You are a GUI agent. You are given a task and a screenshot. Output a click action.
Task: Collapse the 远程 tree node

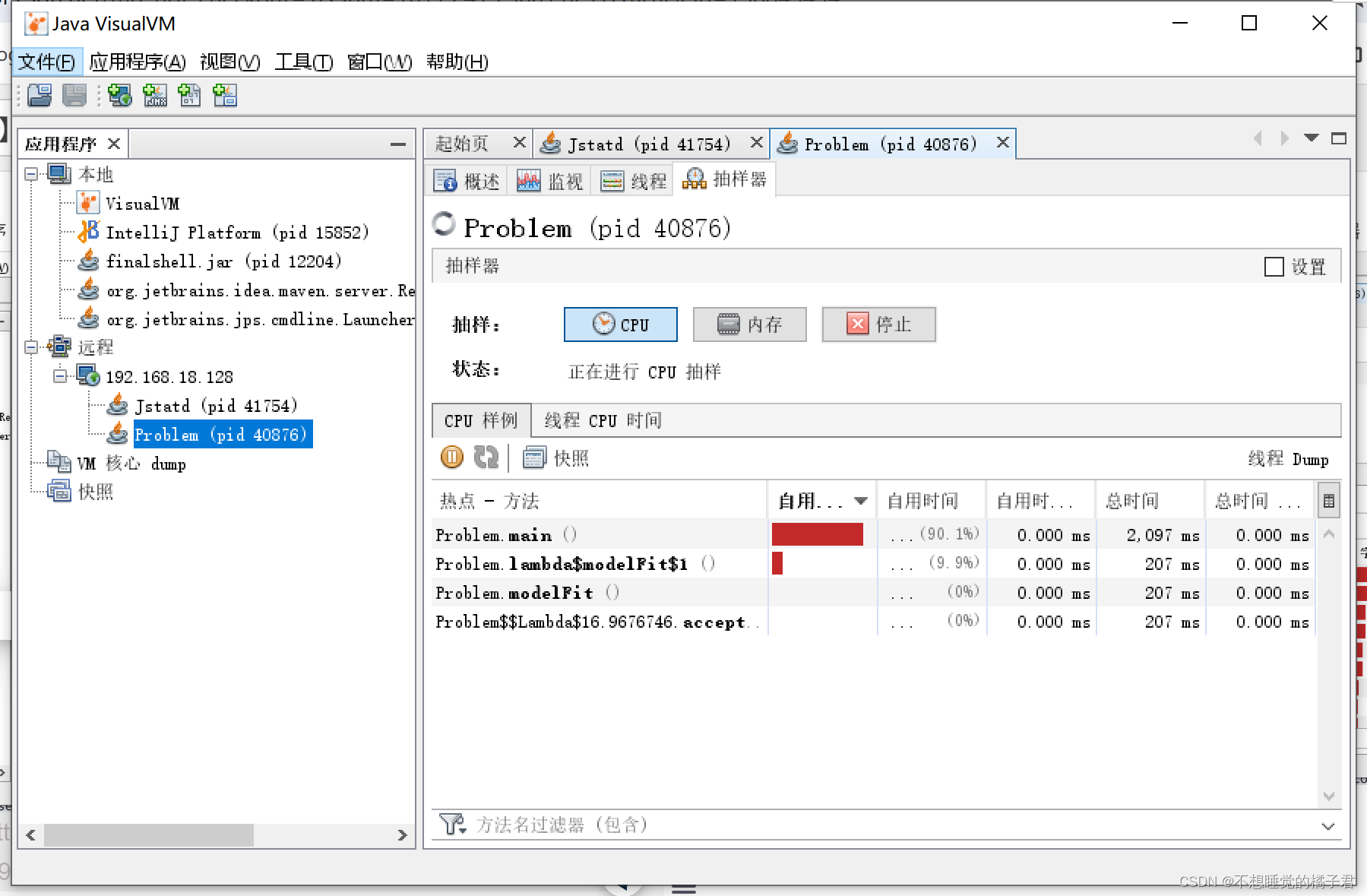click(31, 347)
